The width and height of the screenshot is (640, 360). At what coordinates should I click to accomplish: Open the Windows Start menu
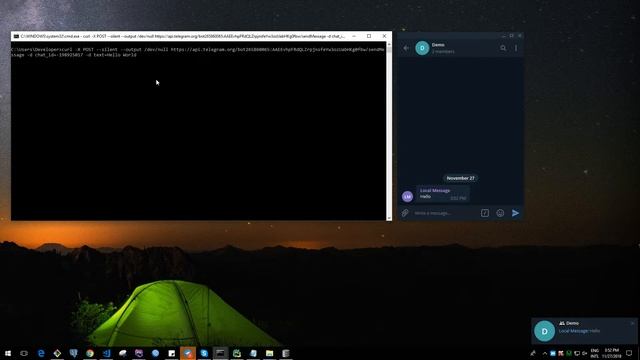[x=8, y=353]
